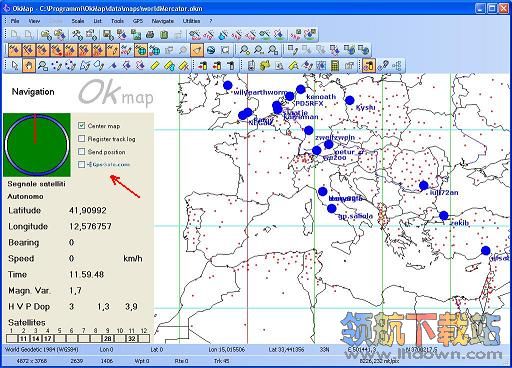Viewport: 512px width, 368px height.
Task: Click the Segnale satelliti label
Action: coord(36,184)
